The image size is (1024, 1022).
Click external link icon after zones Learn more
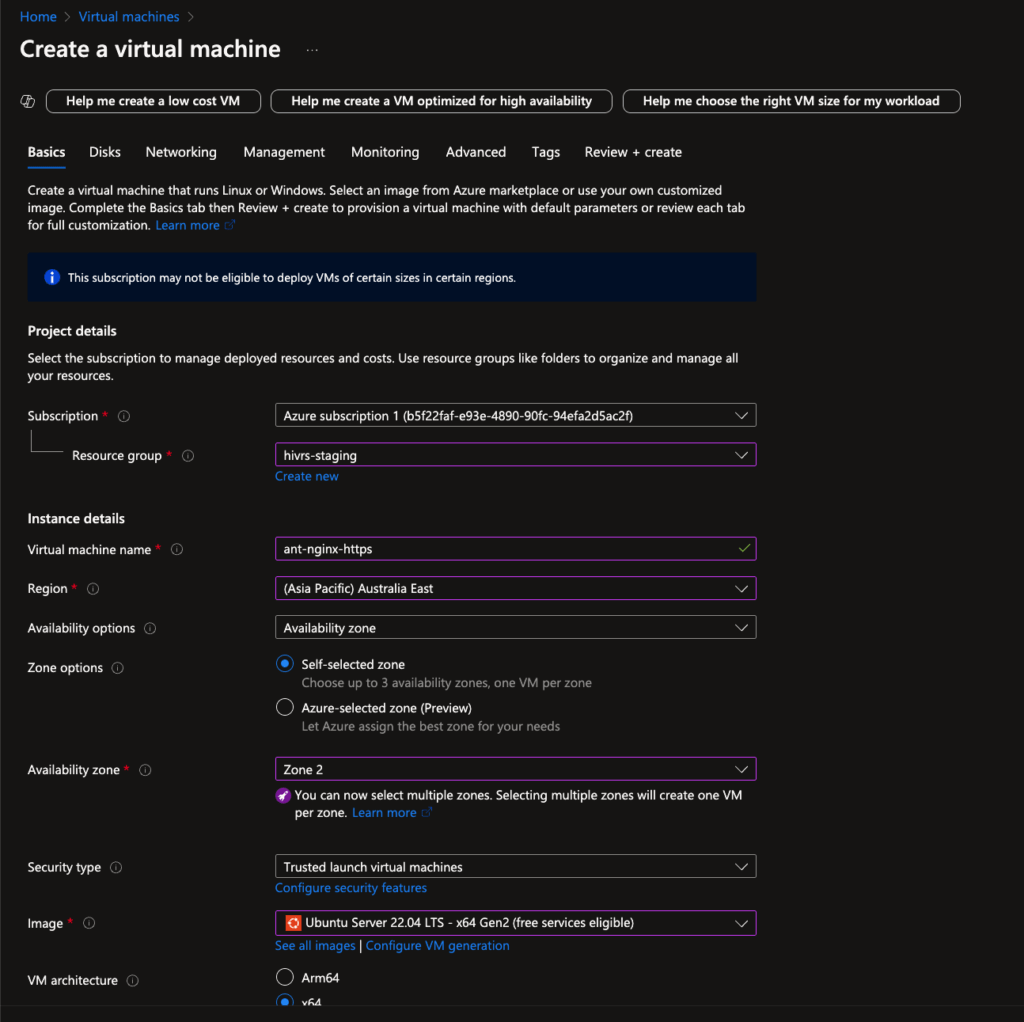tap(426, 812)
